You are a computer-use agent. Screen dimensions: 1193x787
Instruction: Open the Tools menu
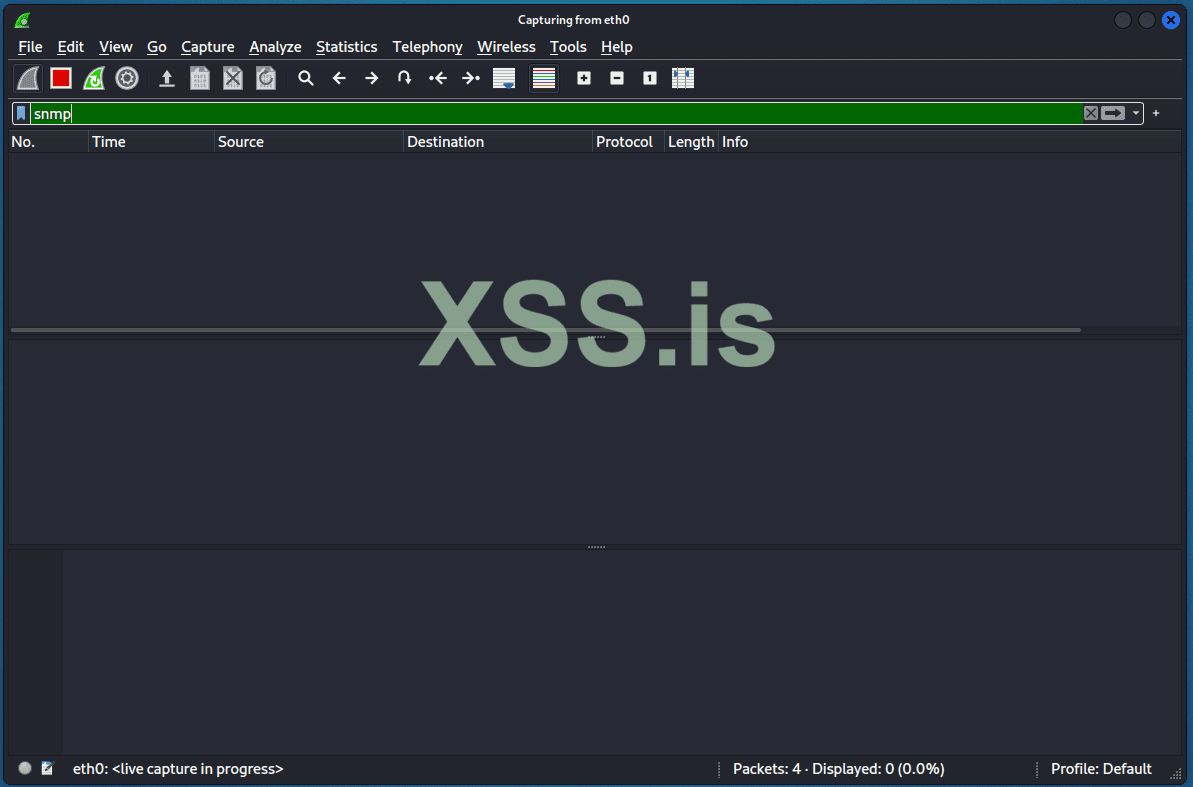tap(568, 47)
